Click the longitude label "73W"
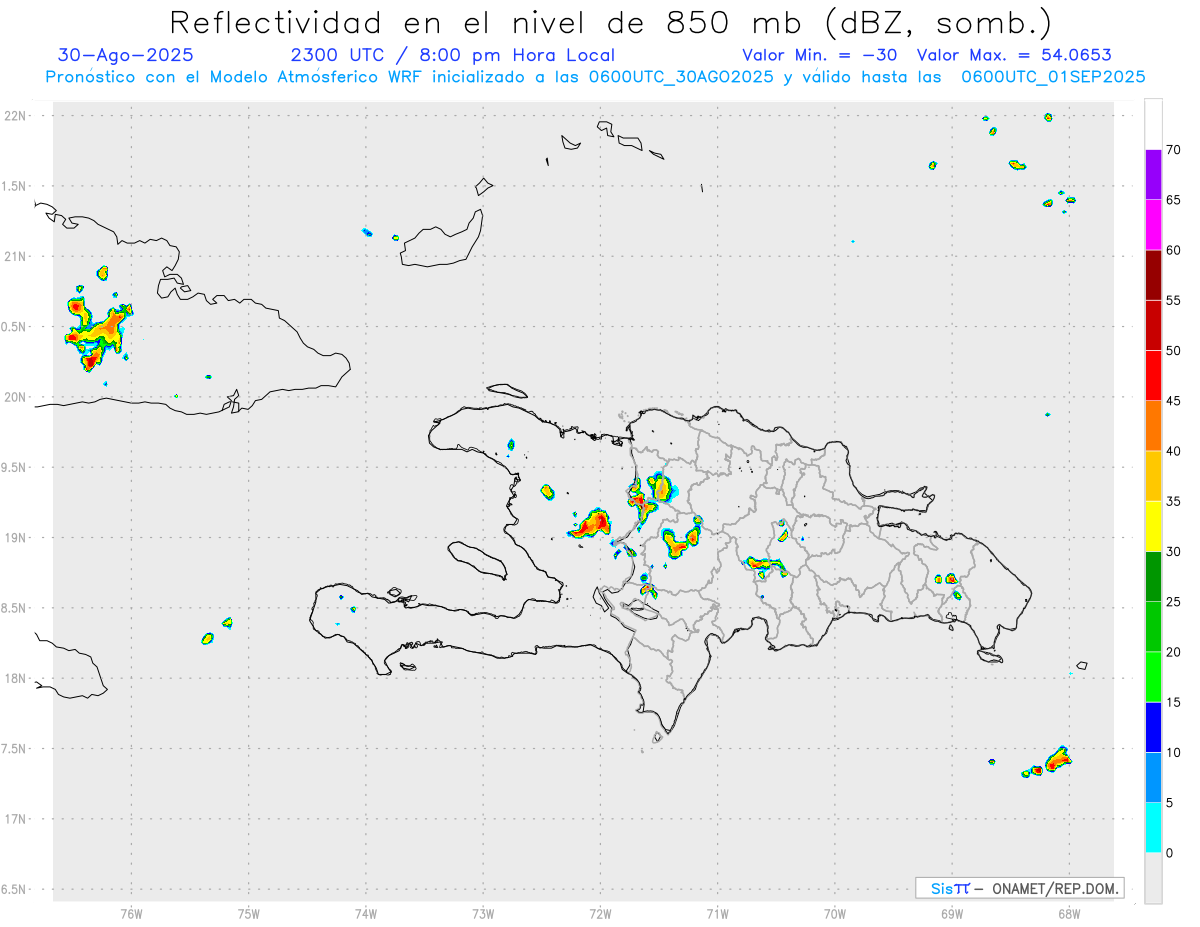 pos(483,914)
